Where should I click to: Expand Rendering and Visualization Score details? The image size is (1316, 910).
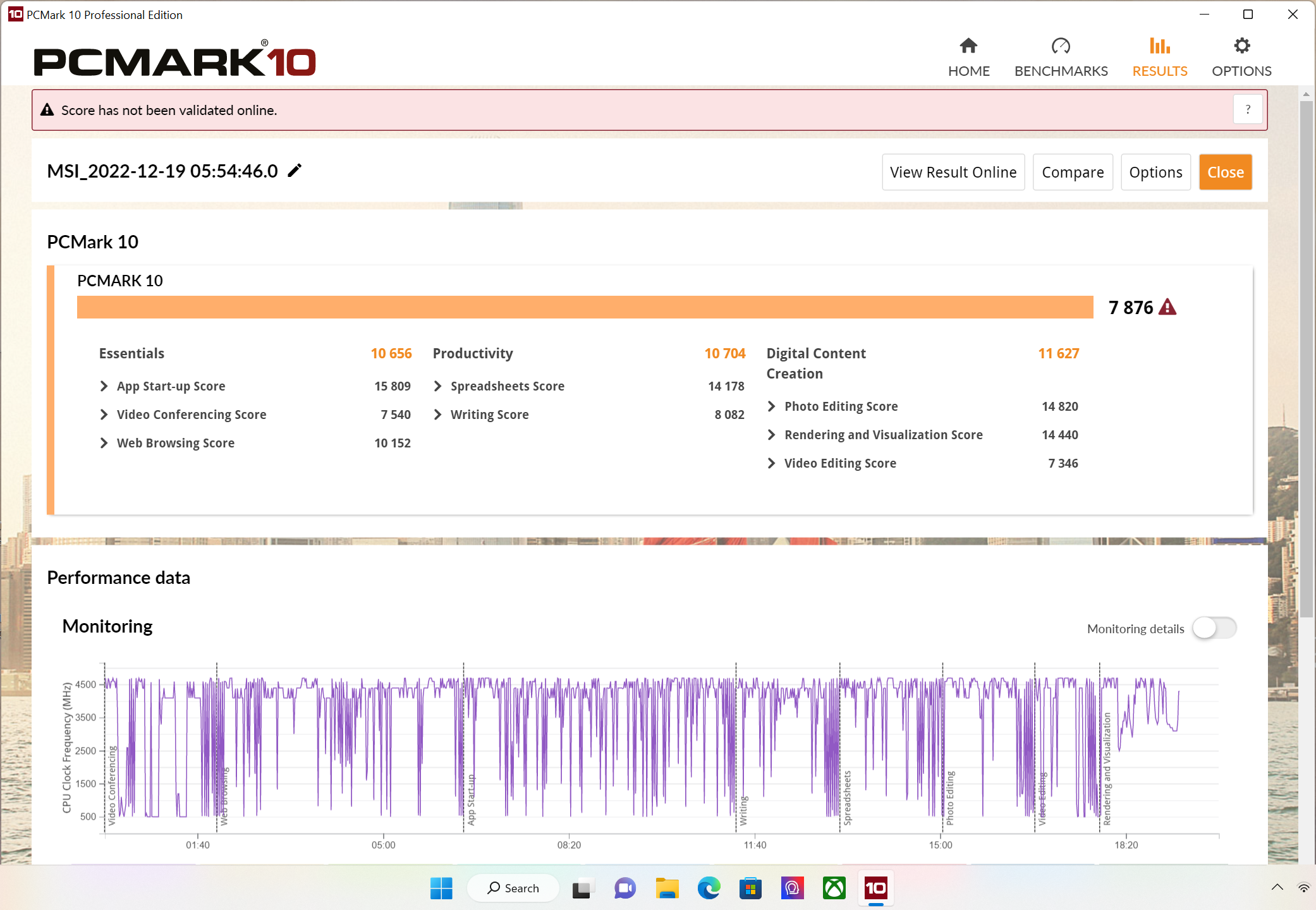(x=772, y=435)
